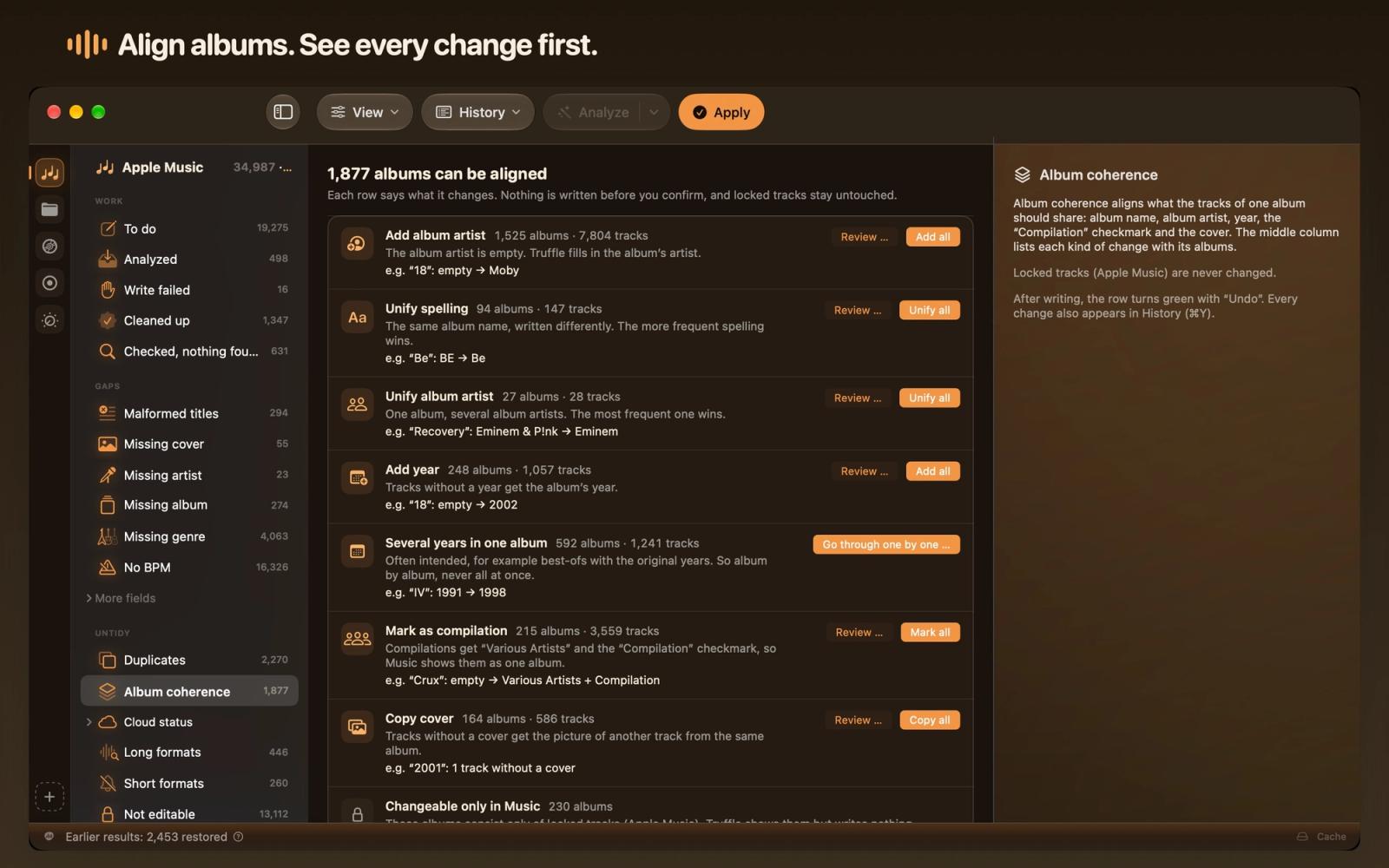Open the Write failed list

(x=189, y=290)
